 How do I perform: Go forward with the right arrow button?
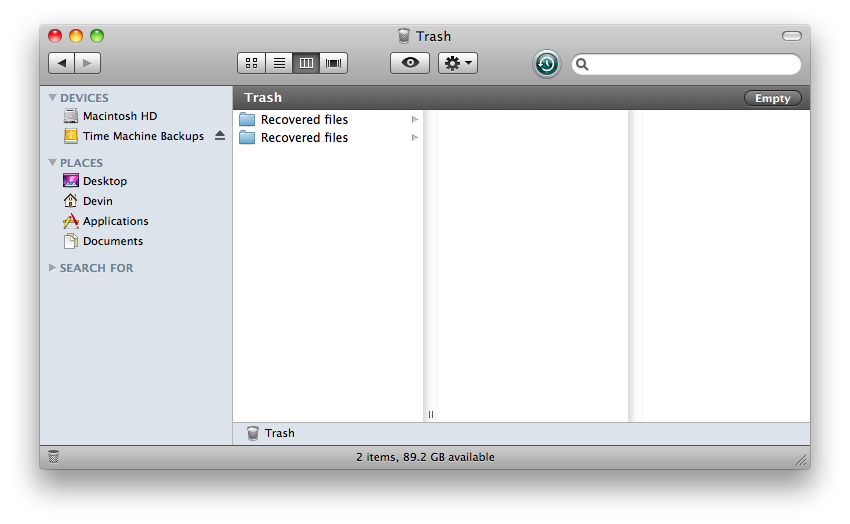pos(87,63)
